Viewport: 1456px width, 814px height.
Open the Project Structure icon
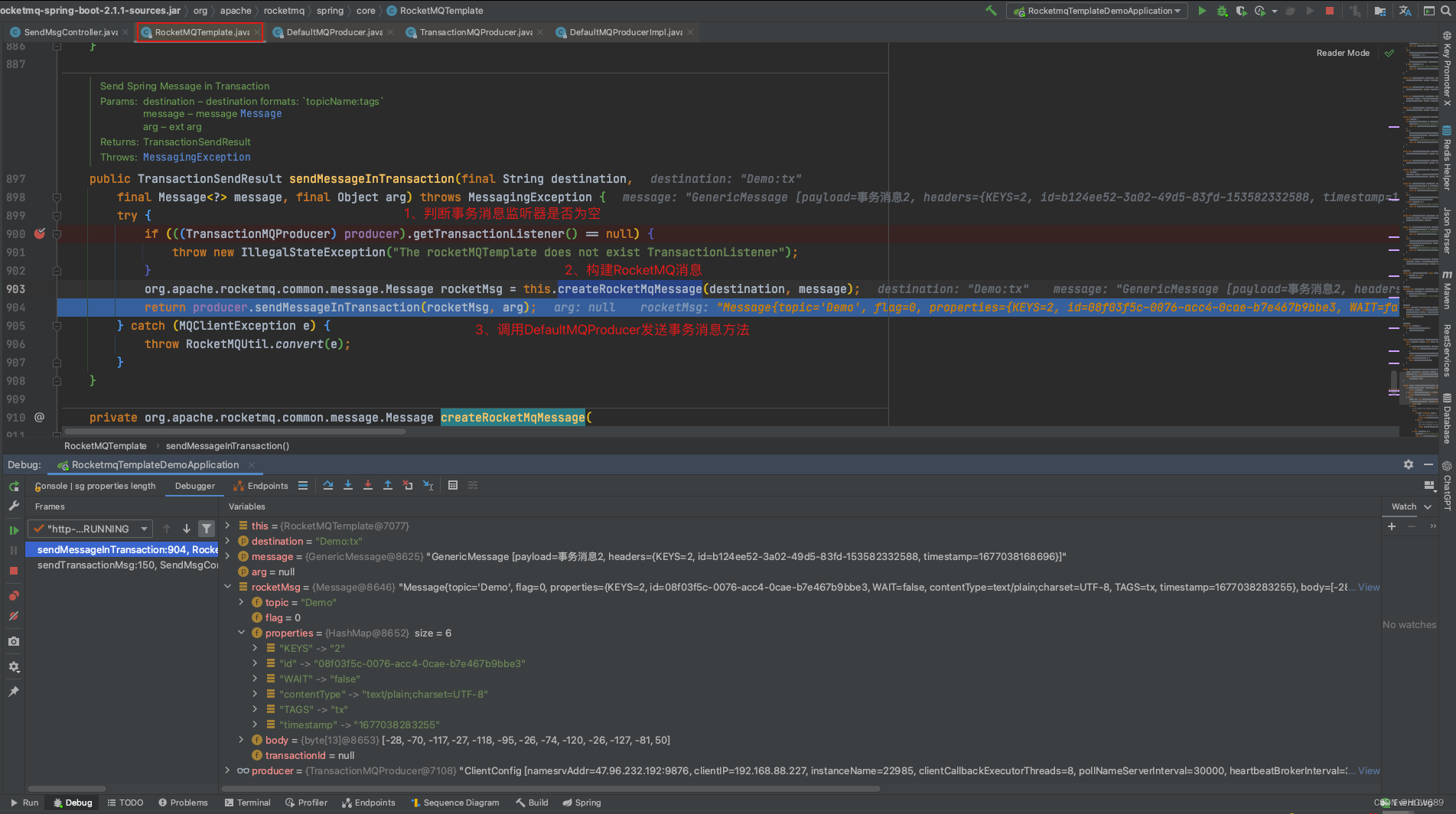[1380, 11]
